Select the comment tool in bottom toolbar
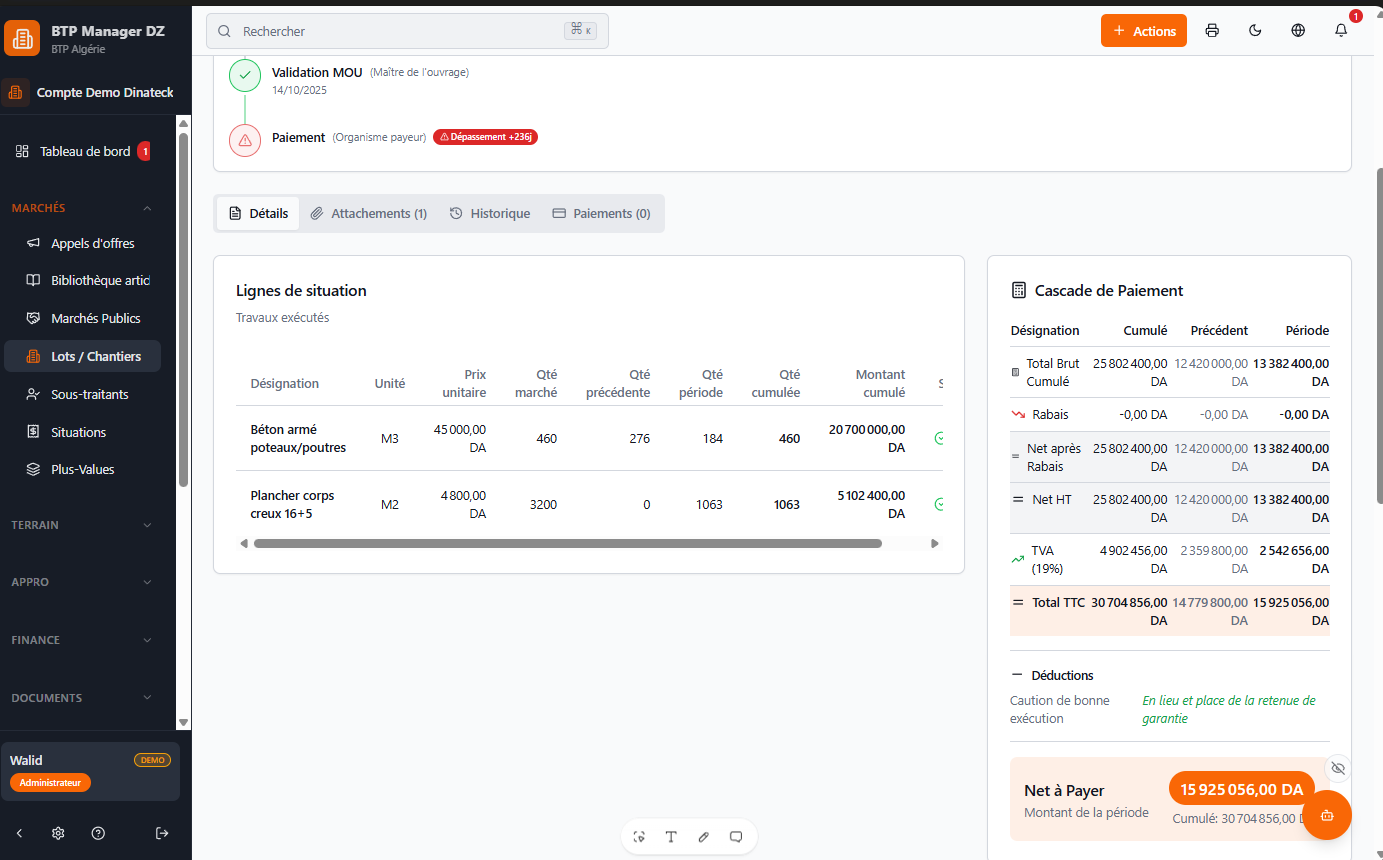Image resolution: width=1383 pixels, height=860 pixels. click(x=736, y=837)
